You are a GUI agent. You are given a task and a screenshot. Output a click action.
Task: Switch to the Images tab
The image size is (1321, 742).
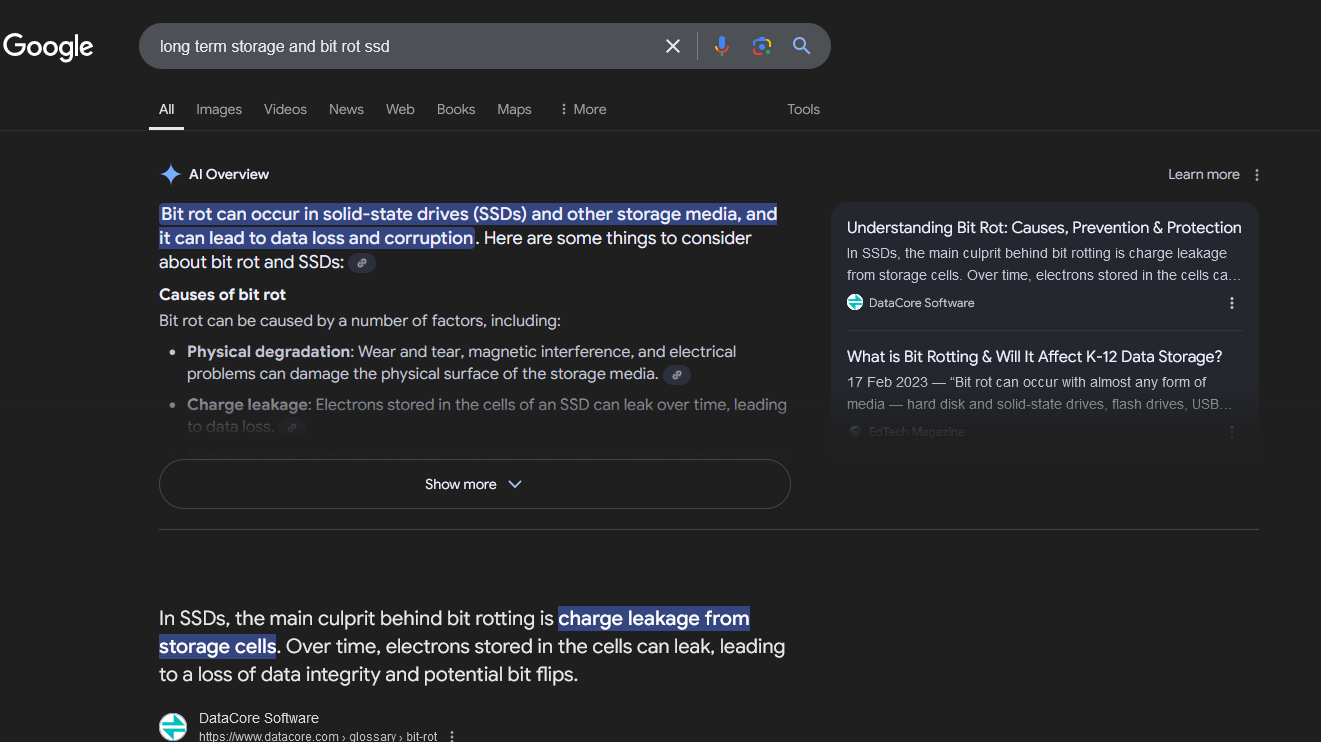pyautogui.click(x=219, y=109)
